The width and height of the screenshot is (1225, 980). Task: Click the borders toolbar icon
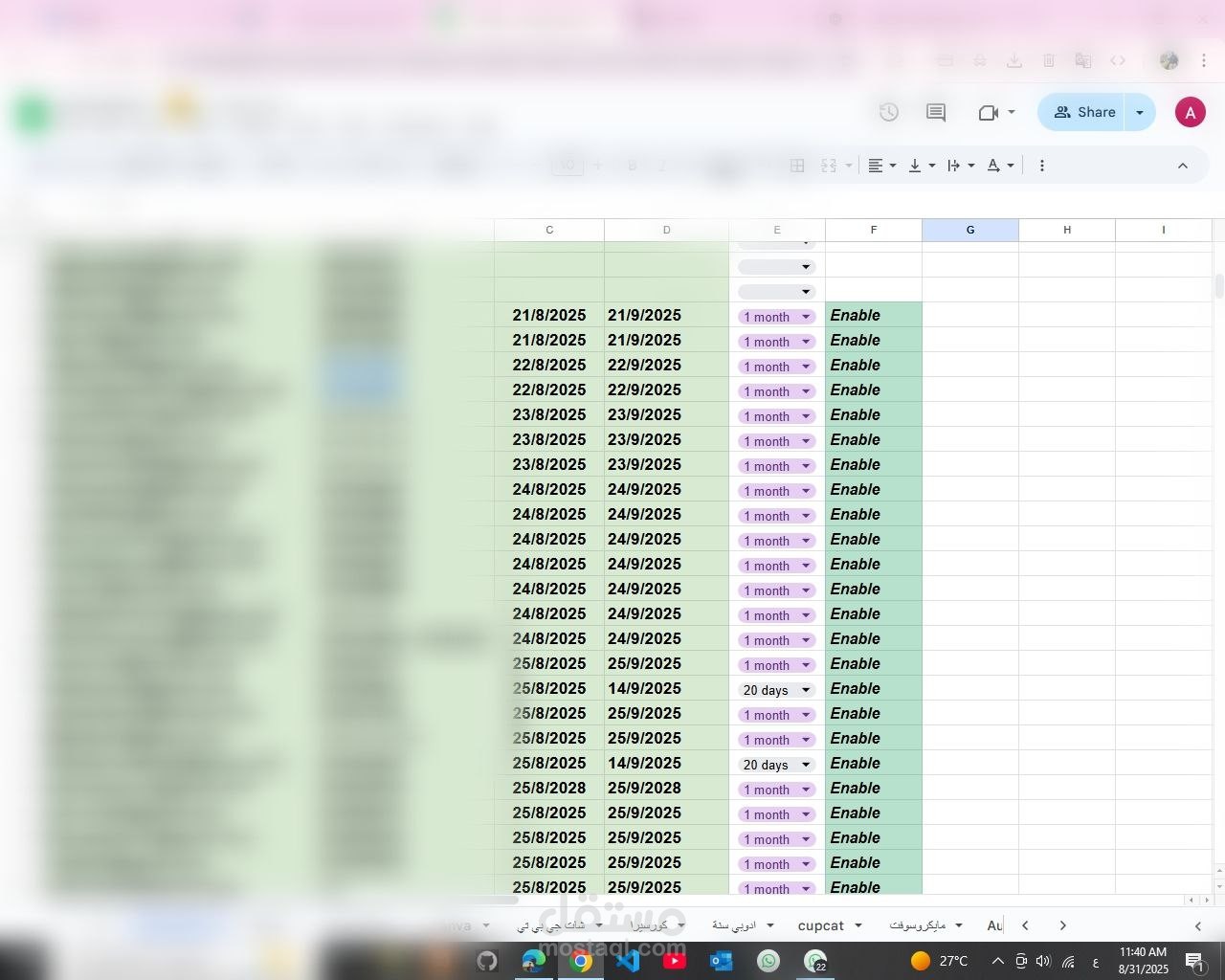797,166
